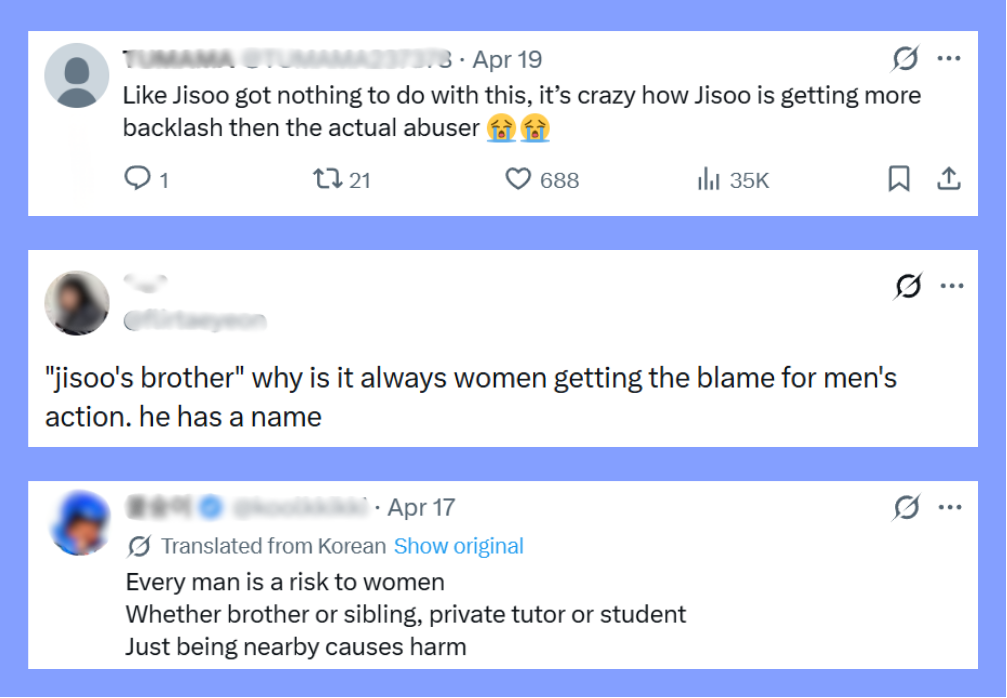This screenshot has width=1007, height=698.
Task: Like the tweet with 688 likes
Action: point(518,179)
